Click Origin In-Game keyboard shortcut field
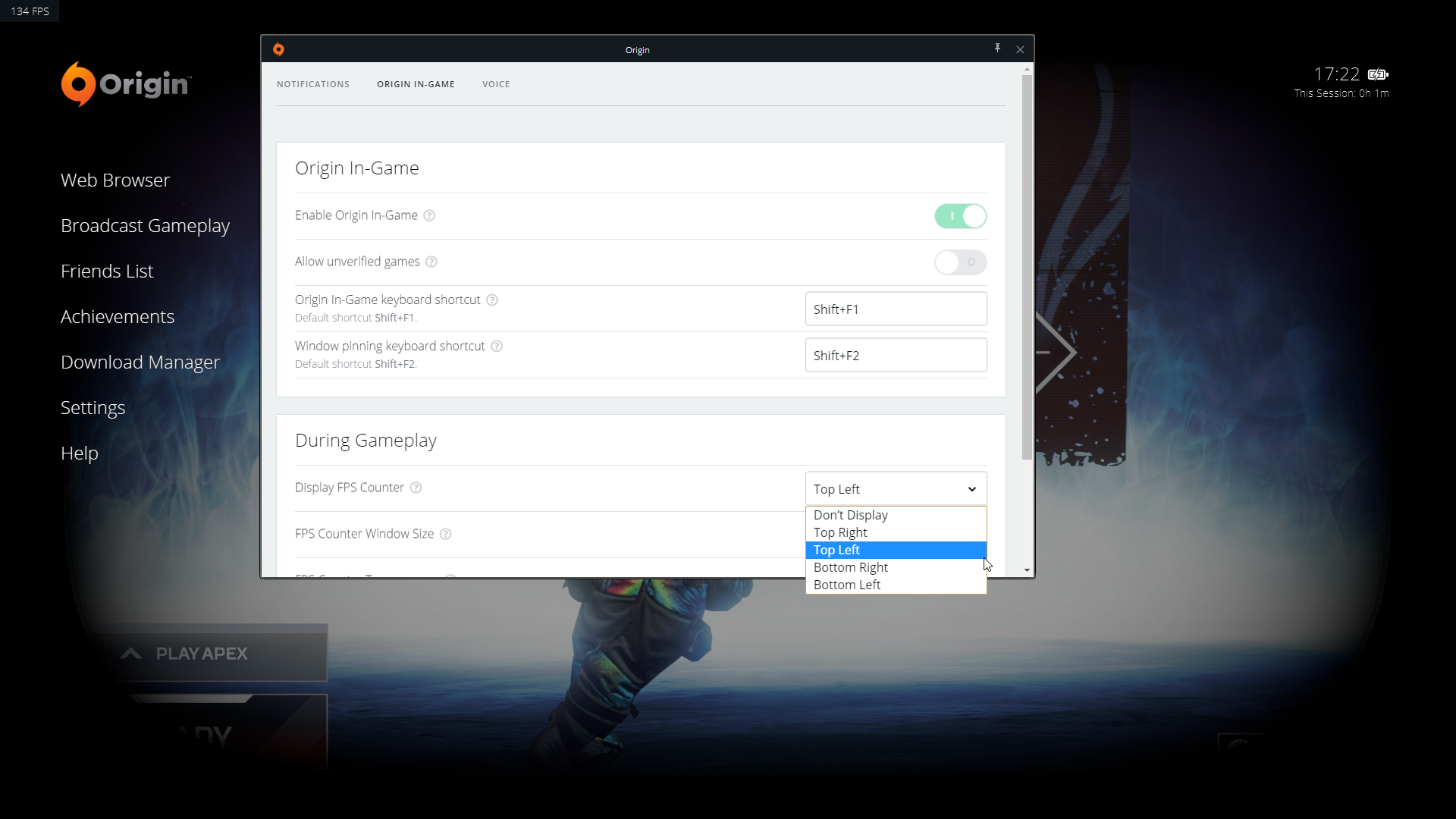This screenshot has width=1456, height=819. [x=895, y=308]
